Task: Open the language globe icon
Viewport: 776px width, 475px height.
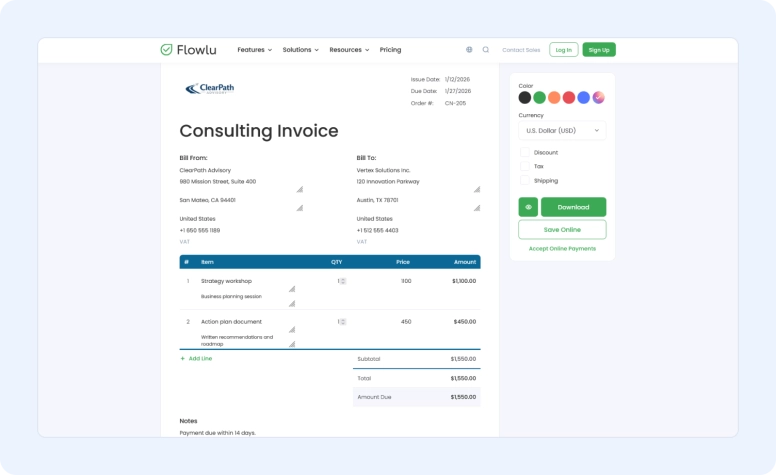Action: [x=469, y=49]
